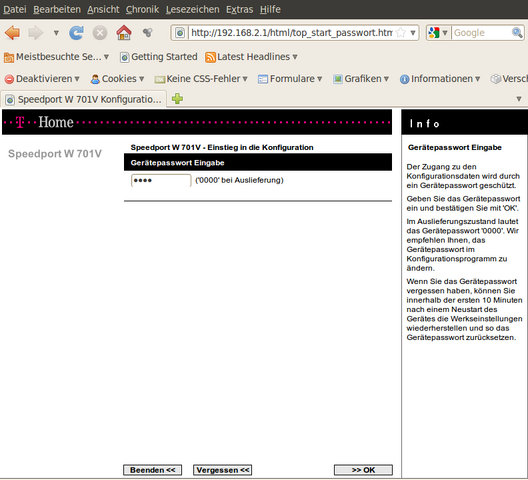Confirm password with >> OK button

[363, 470]
